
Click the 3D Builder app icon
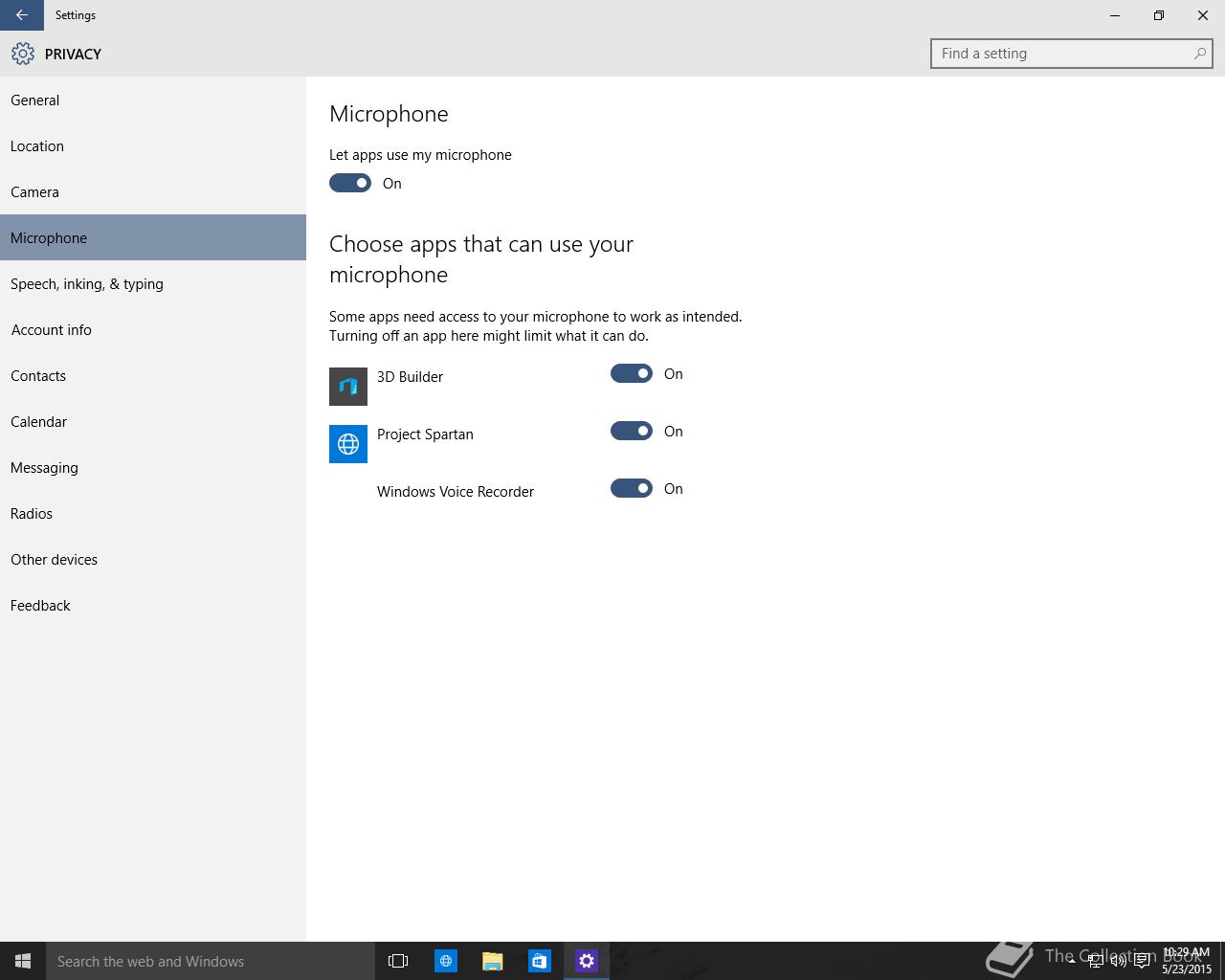[x=348, y=387]
